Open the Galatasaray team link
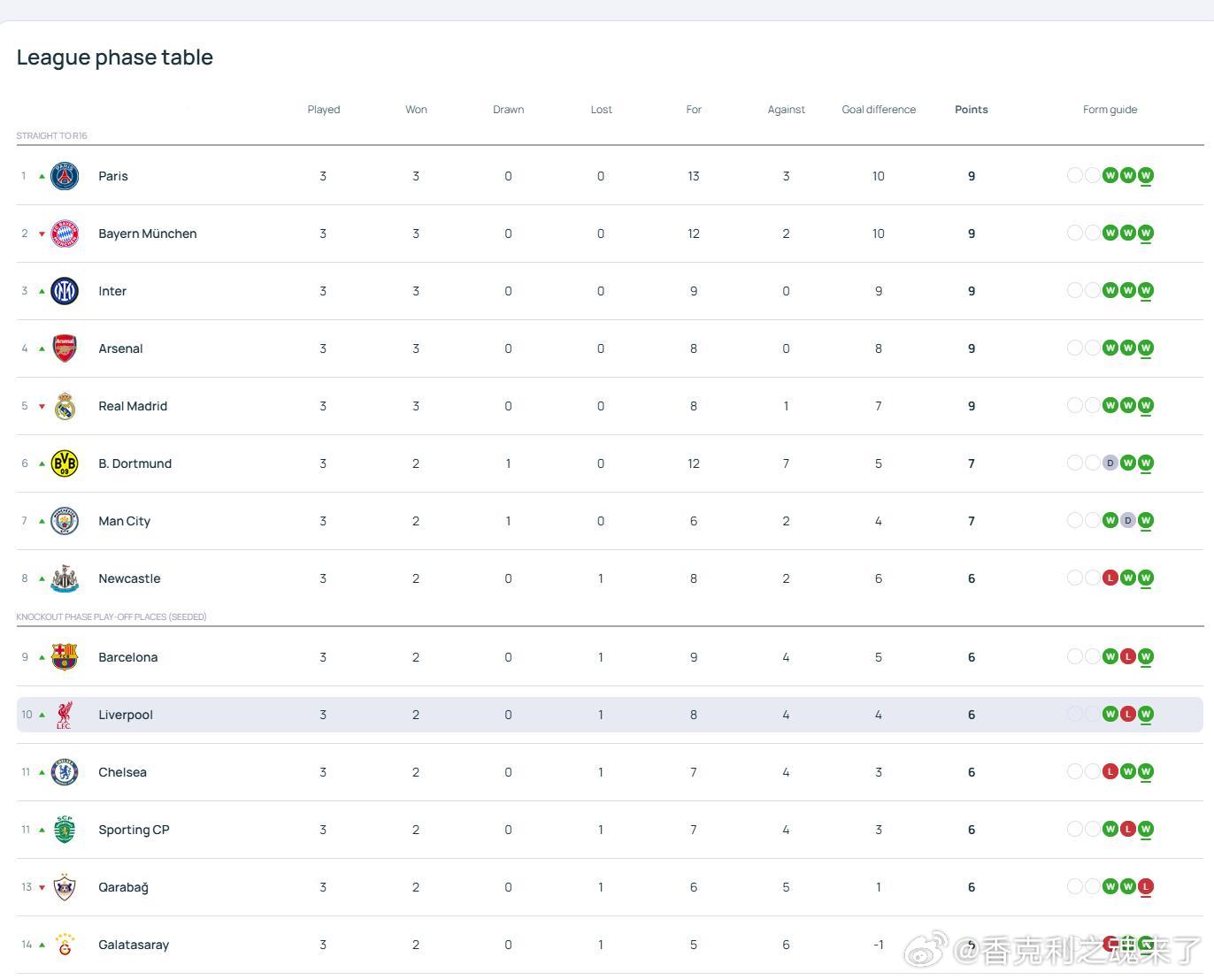Viewport: 1214px width, 980px height. pyautogui.click(x=134, y=945)
